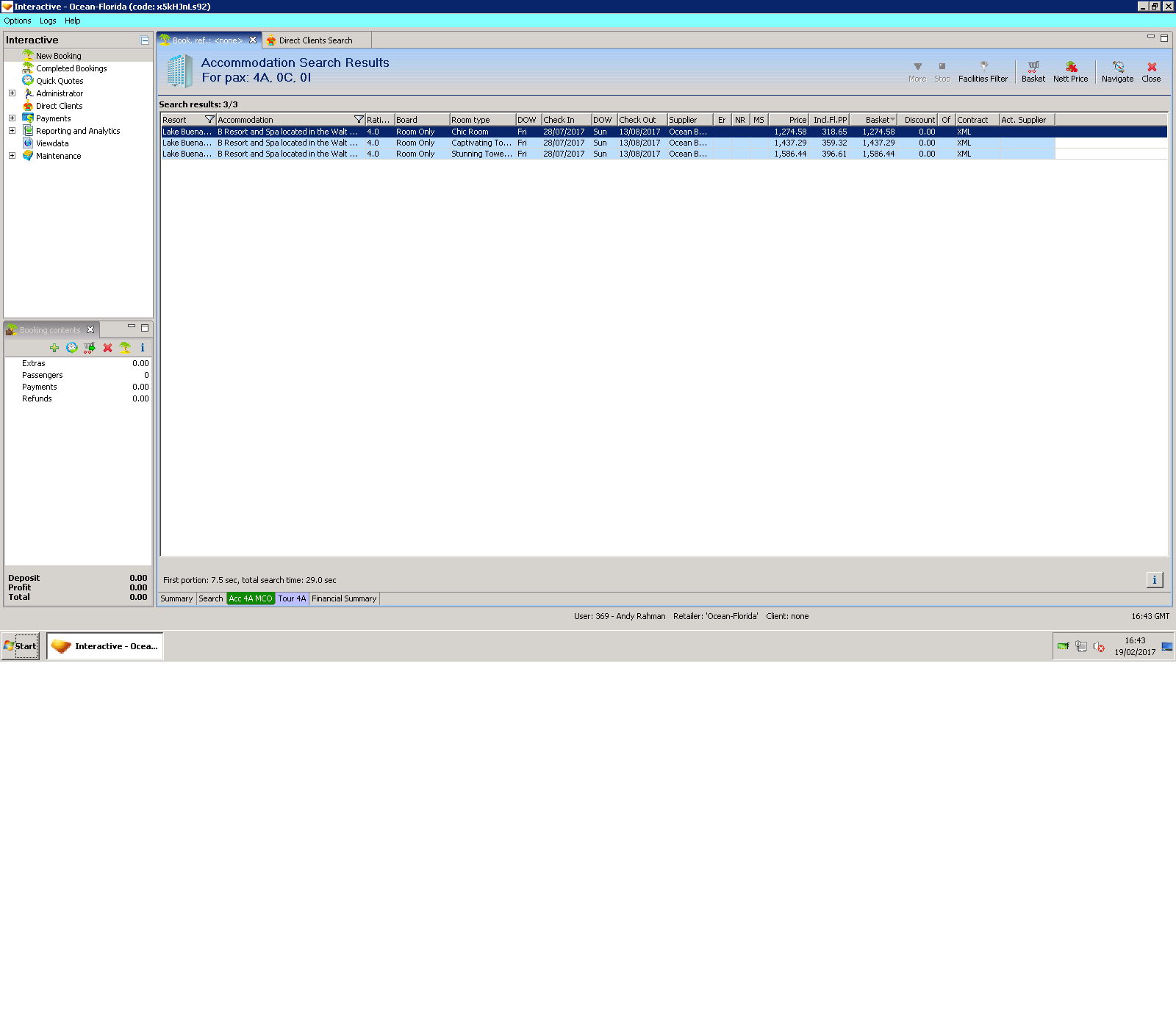Click the Windows Start button
This screenshot has height=1030, width=1176.
[x=21, y=646]
